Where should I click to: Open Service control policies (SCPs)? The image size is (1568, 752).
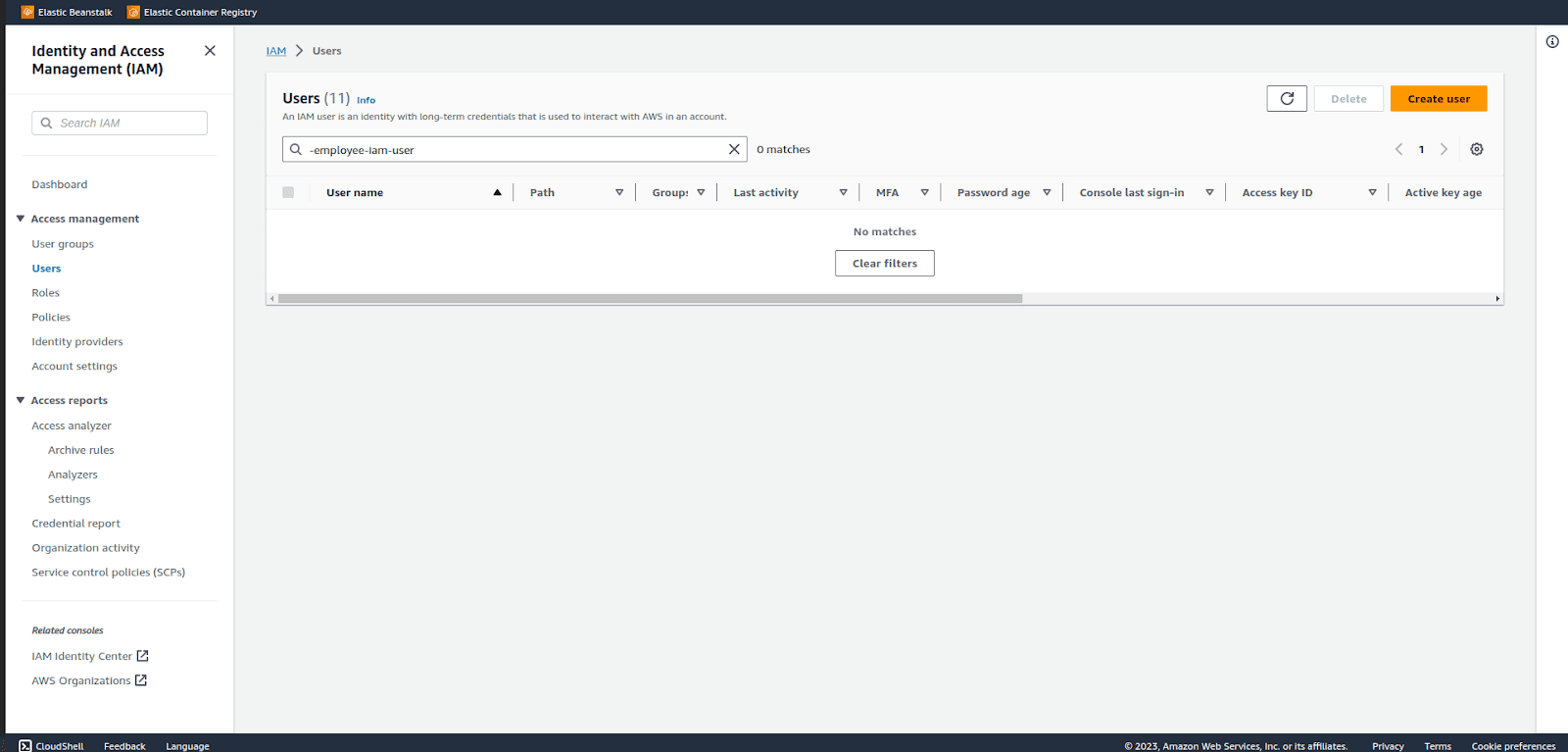109,573
